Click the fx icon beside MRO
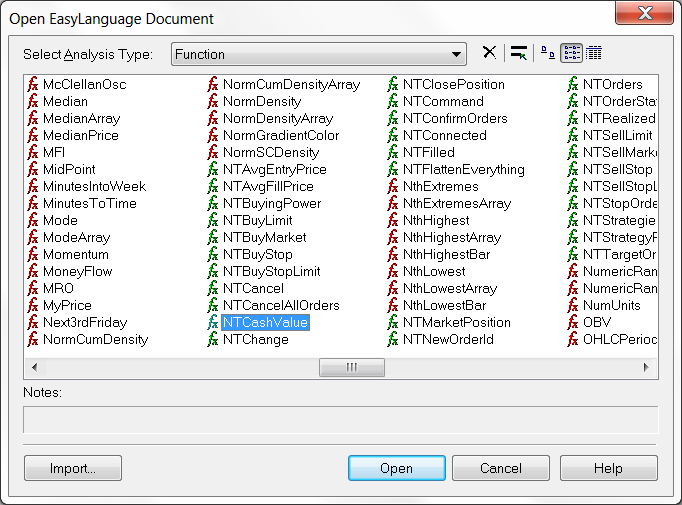Viewport: 682px width, 505px height. pyautogui.click(x=33, y=288)
